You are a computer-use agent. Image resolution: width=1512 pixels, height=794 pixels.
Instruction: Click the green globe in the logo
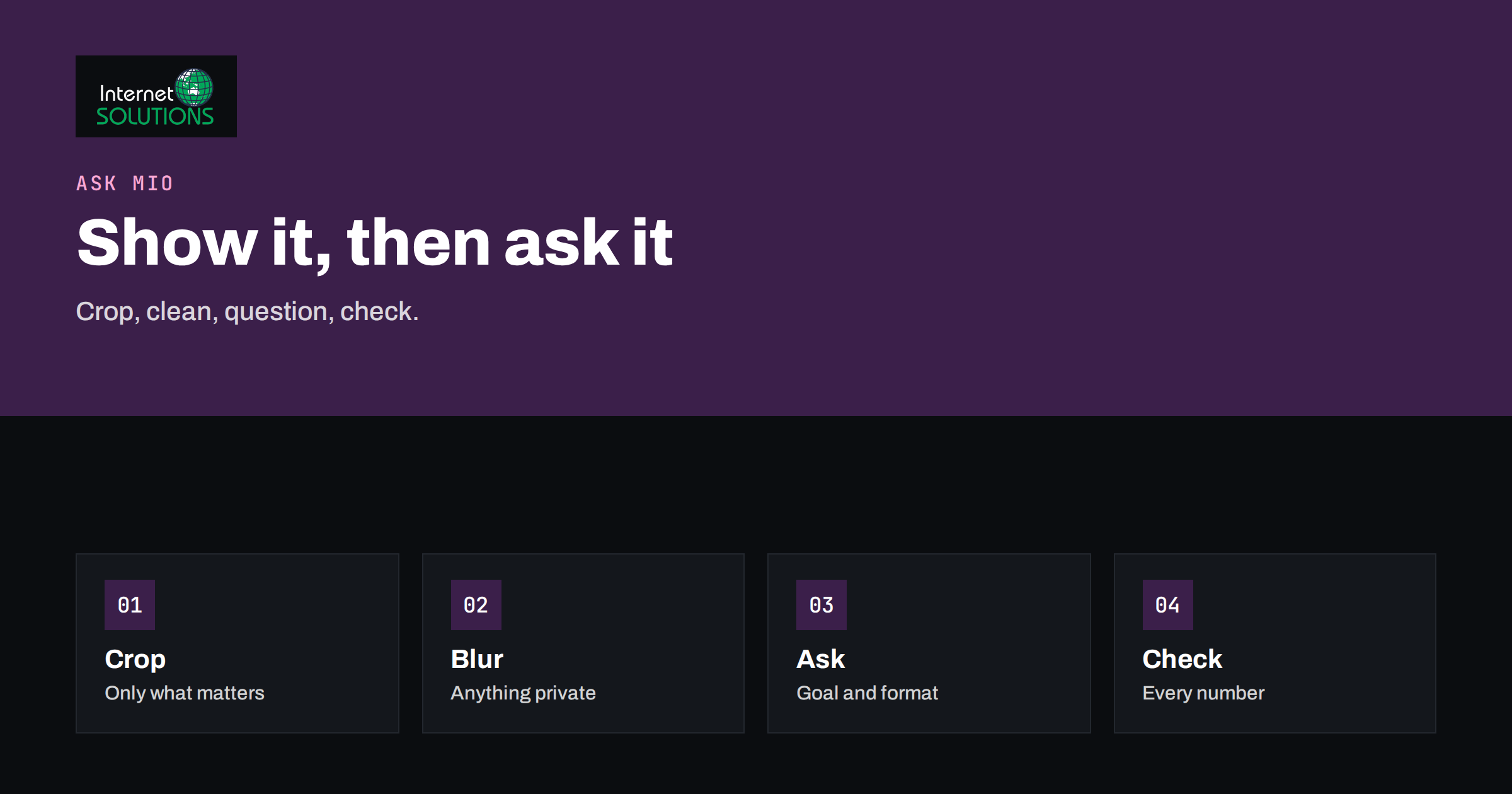pyautogui.click(x=194, y=88)
